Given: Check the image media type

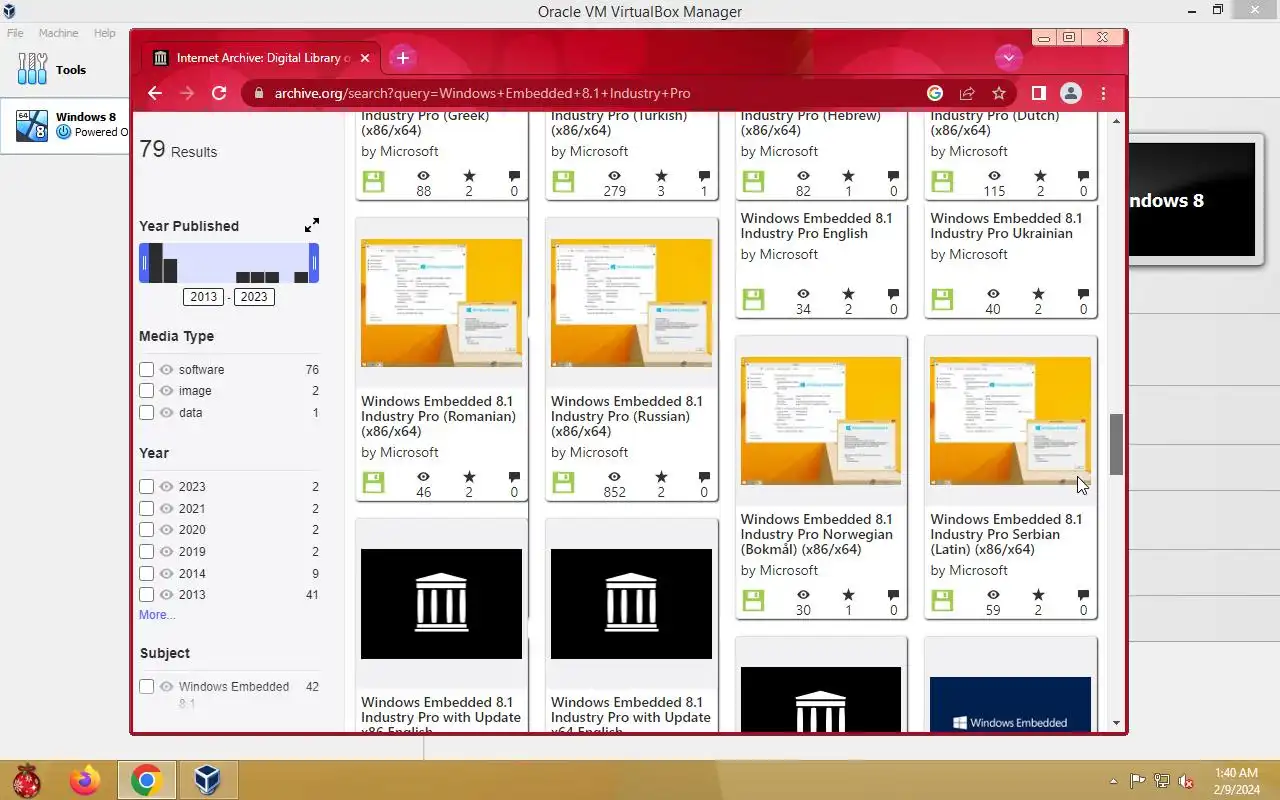Looking at the screenshot, I should coord(147,391).
